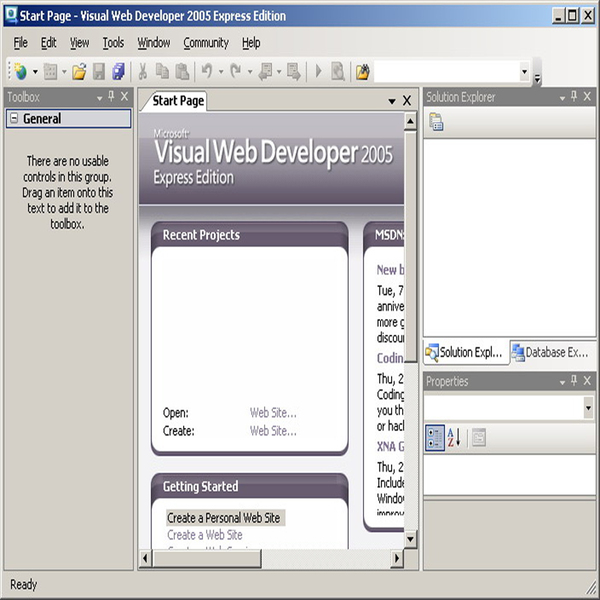This screenshot has width=600, height=600.
Task: Click the Paste clipboard icon
Action: [182, 72]
